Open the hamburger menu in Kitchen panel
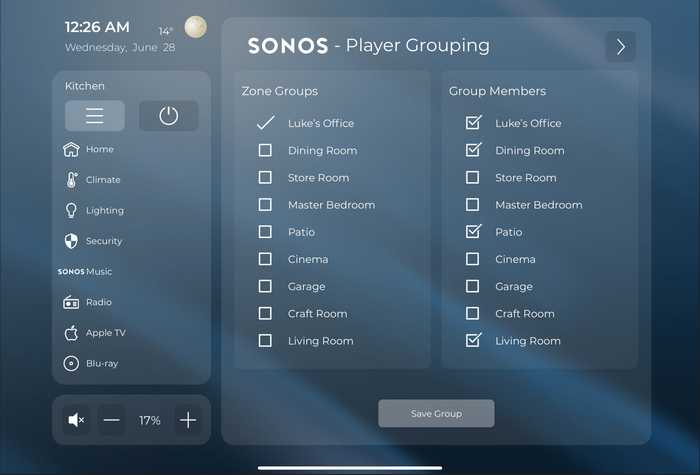Screen dimensions: 700x475 point(95,116)
